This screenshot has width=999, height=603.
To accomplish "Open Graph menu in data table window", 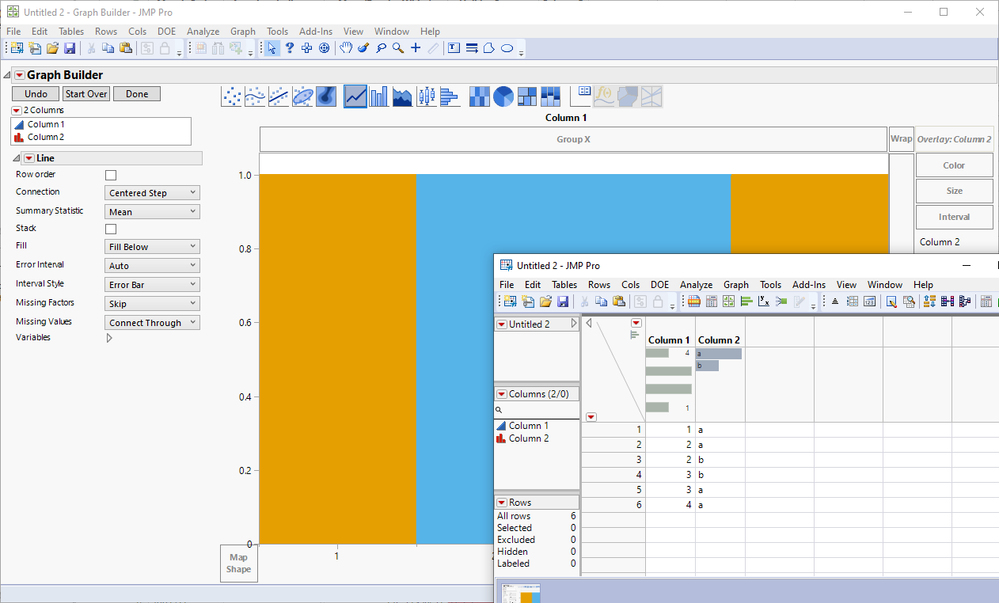I will tap(735, 285).
